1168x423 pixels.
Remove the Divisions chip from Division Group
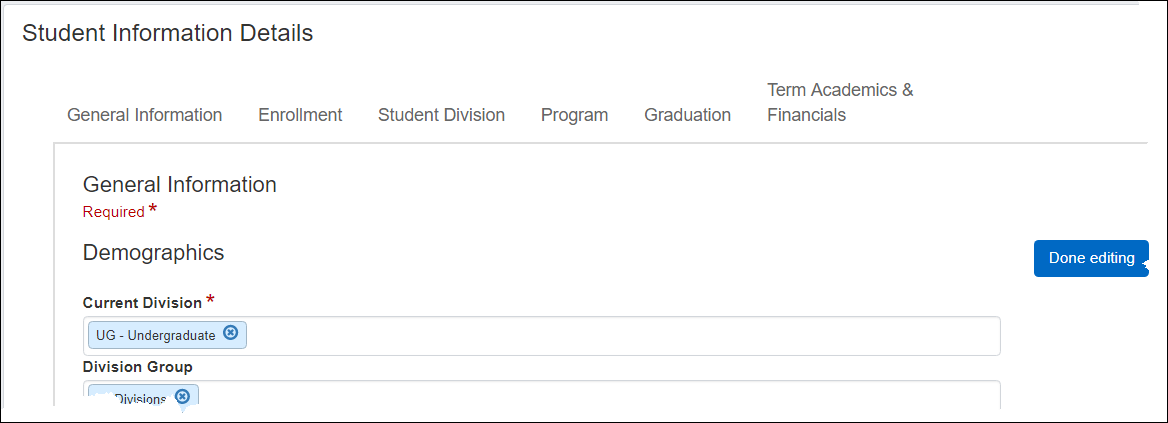coord(182,397)
